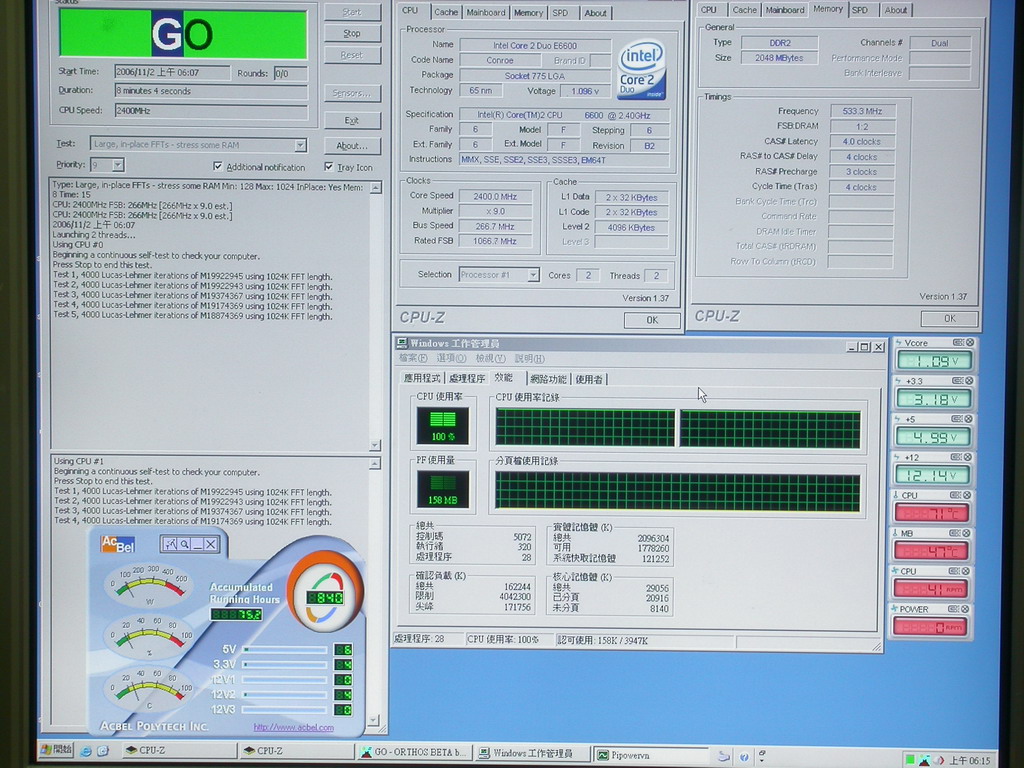Switch to the 處理程序 tab in Task Manager
Screen dimensions: 1024x768
tap(467, 379)
